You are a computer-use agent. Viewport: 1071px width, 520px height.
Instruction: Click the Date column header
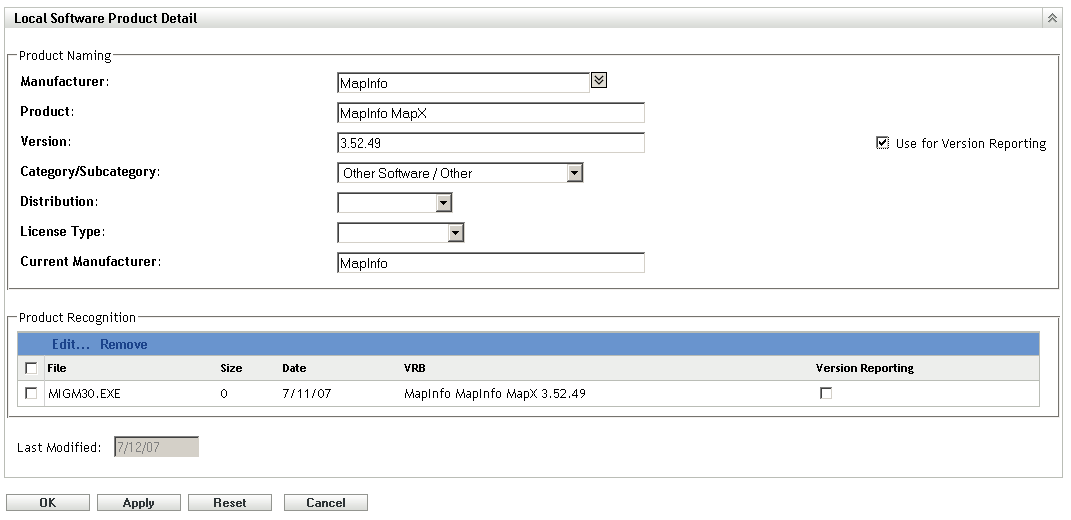(x=294, y=368)
